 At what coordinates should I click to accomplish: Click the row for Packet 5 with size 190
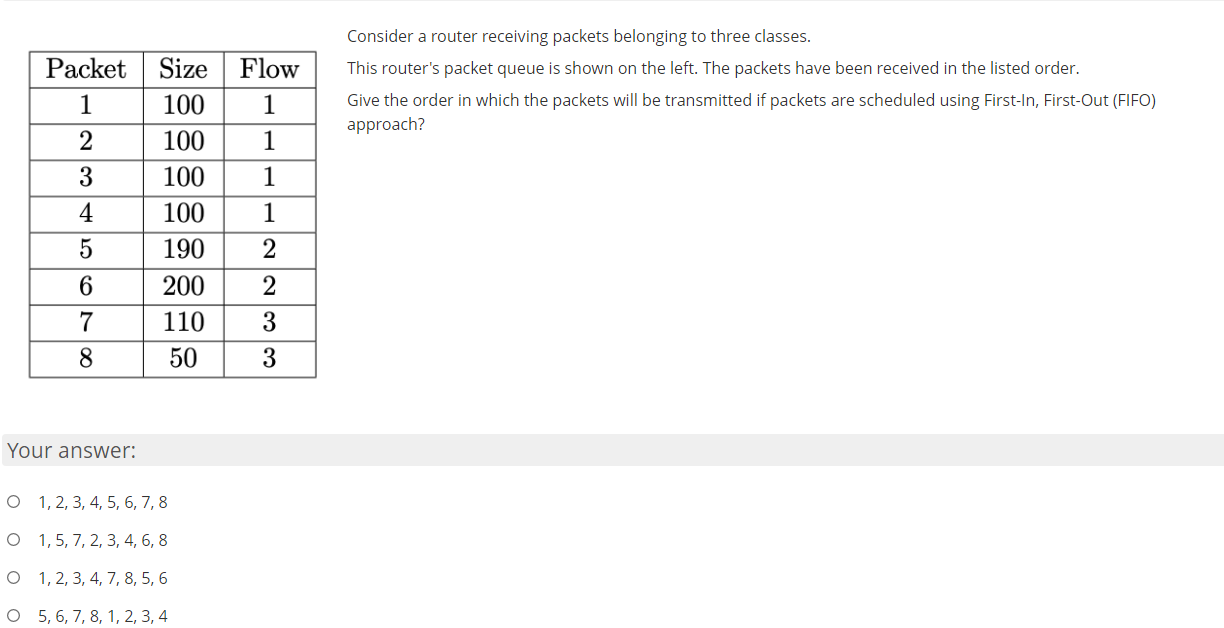coord(170,250)
